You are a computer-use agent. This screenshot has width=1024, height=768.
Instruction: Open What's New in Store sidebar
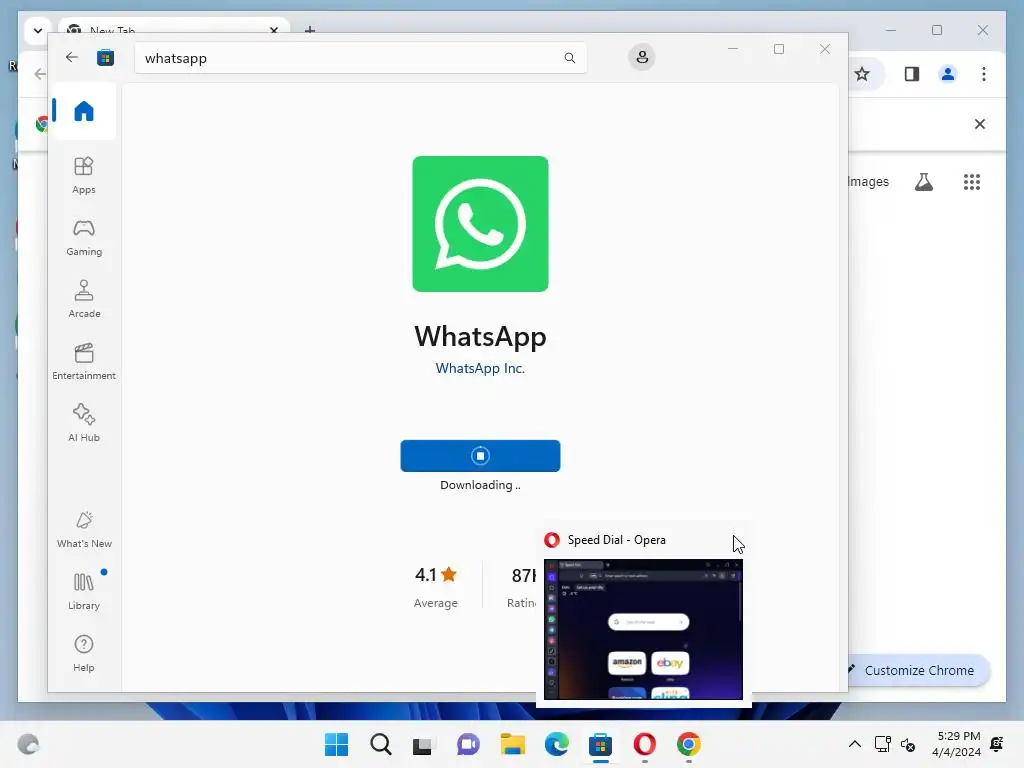pyautogui.click(x=84, y=530)
